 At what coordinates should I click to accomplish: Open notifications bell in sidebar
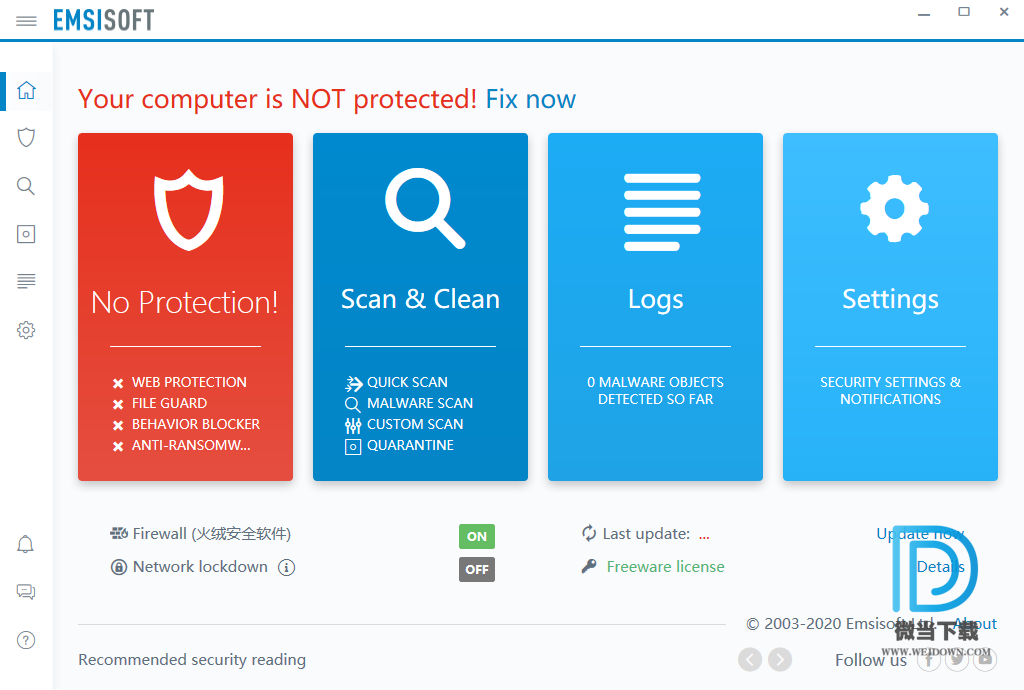[x=25, y=544]
